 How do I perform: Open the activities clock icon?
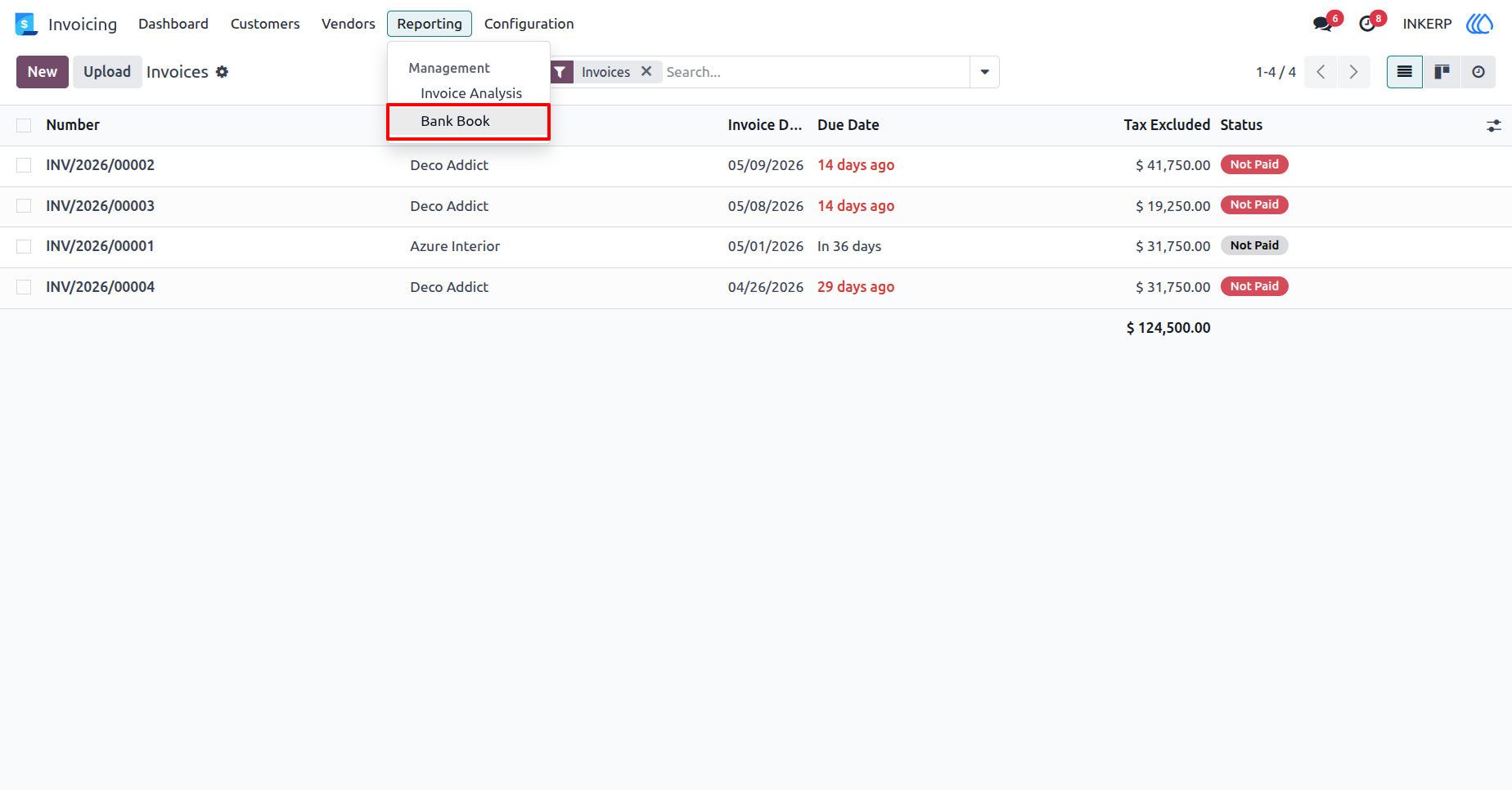coord(1367,24)
